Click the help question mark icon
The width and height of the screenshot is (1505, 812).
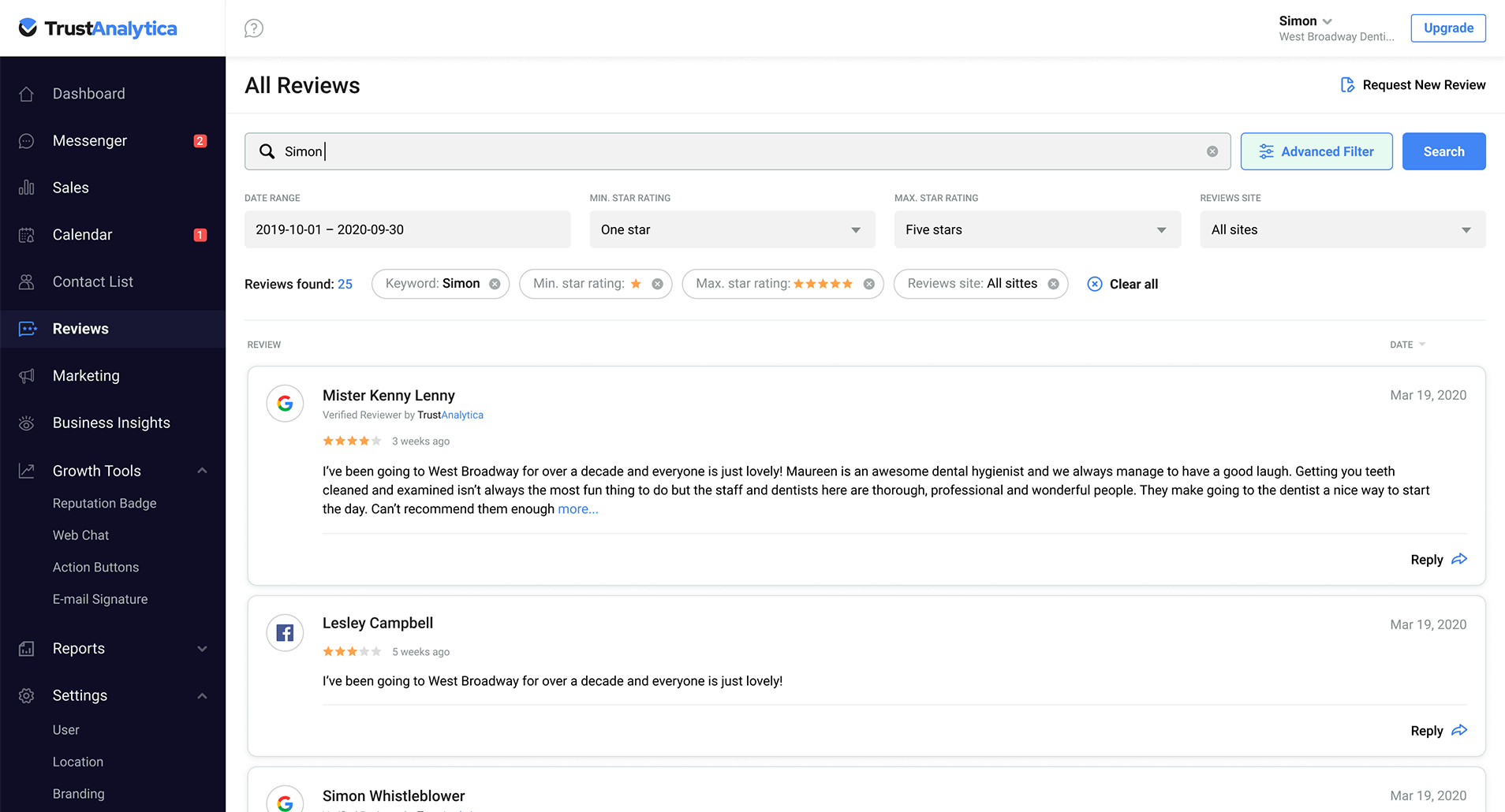point(253,28)
